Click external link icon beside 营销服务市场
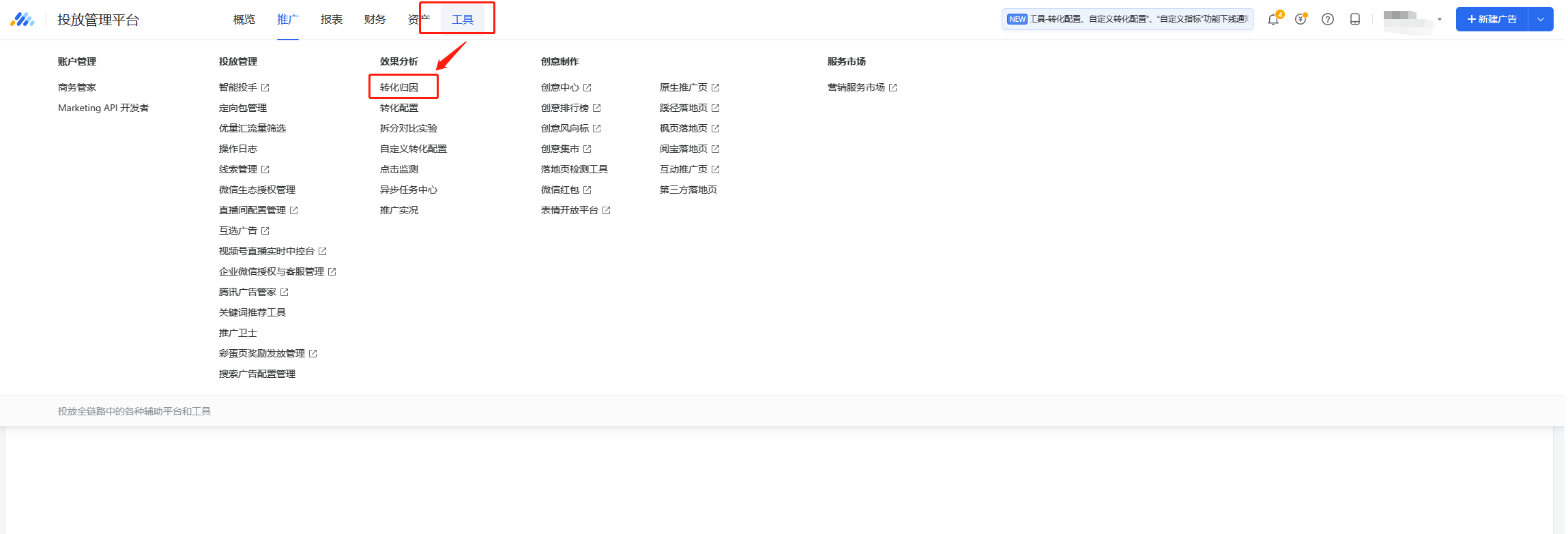The height and width of the screenshot is (534, 1568). click(893, 87)
